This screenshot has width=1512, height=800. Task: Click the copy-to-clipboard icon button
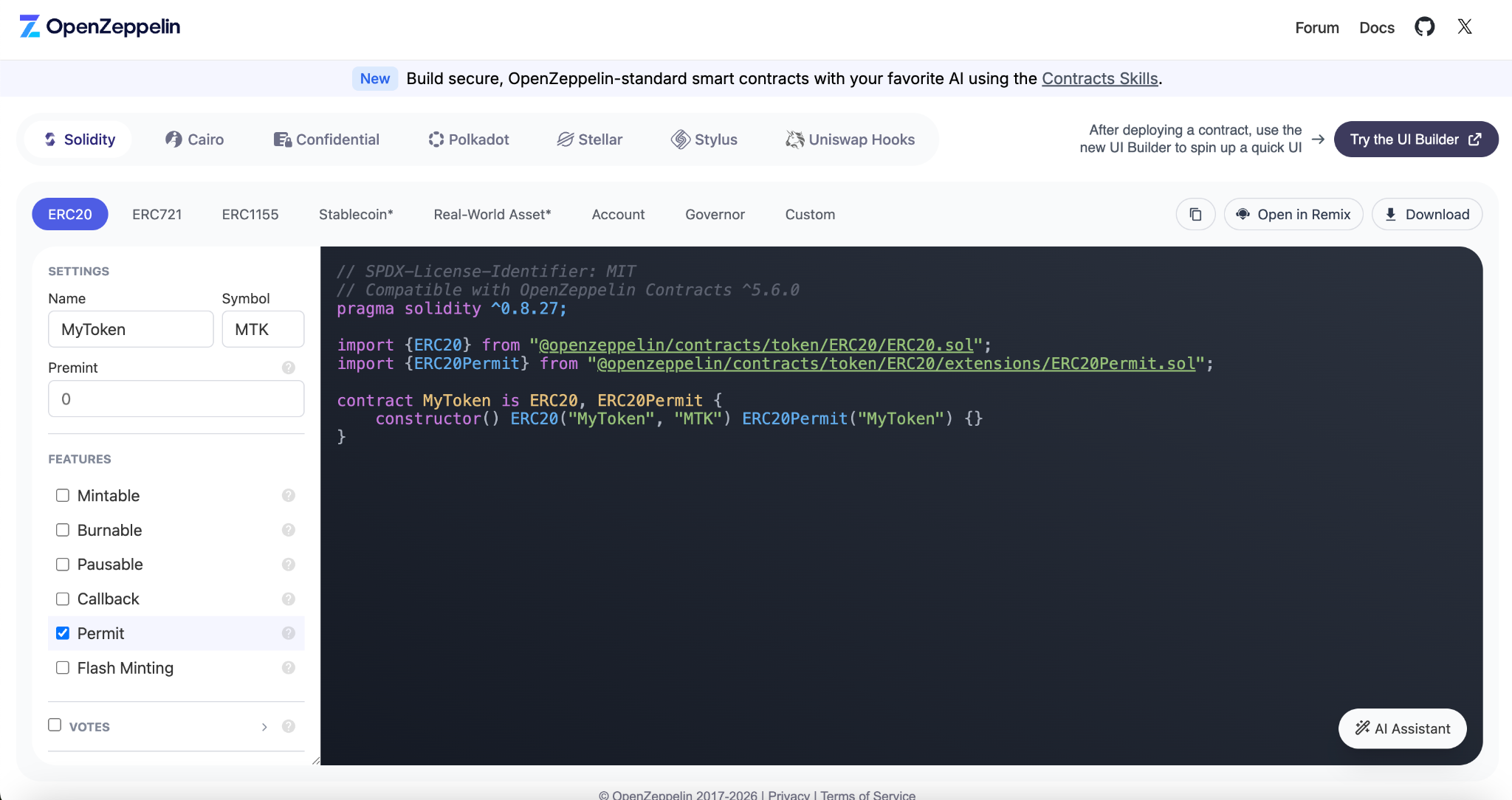point(1195,214)
